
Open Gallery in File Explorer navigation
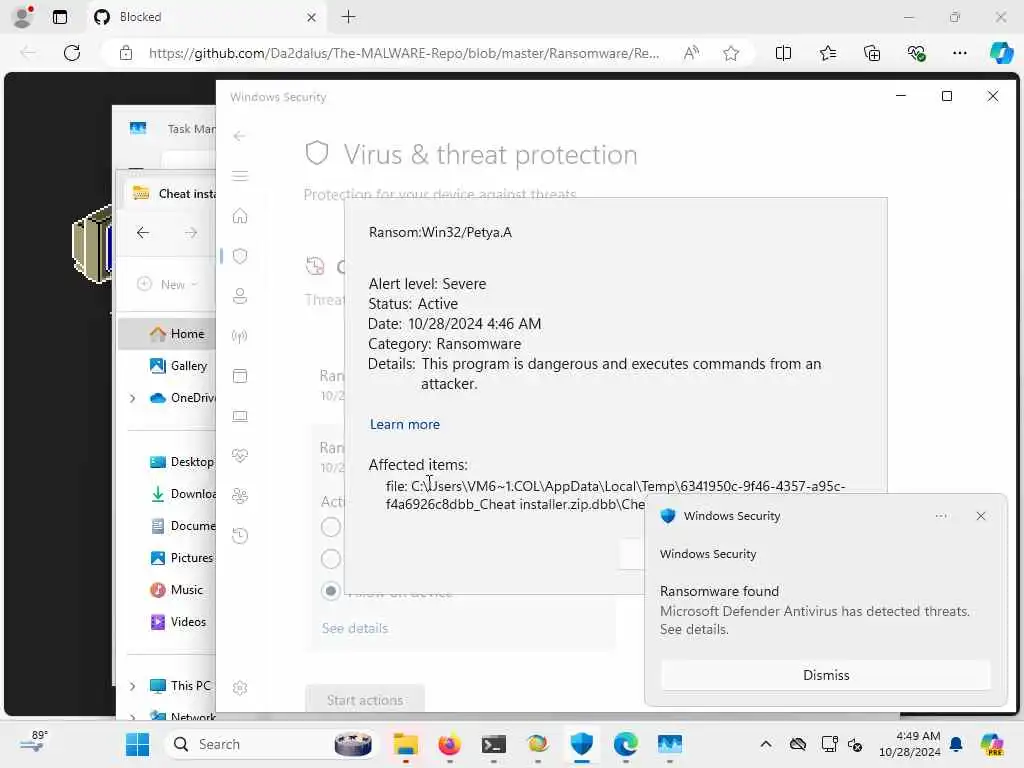pyautogui.click(x=177, y=366)
